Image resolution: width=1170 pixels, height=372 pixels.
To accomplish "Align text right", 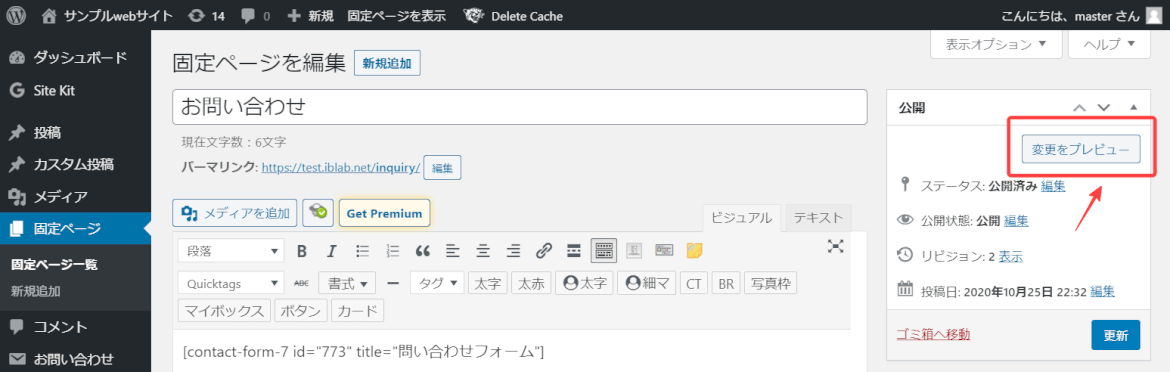I will coord(513,250).
